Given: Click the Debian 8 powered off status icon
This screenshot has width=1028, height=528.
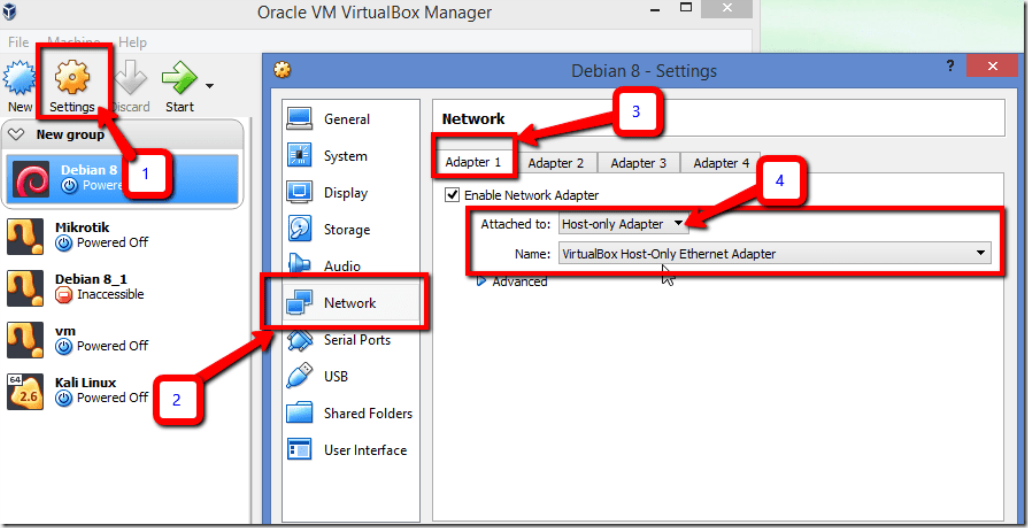Looking at the screenshot, I should [69, 186].
